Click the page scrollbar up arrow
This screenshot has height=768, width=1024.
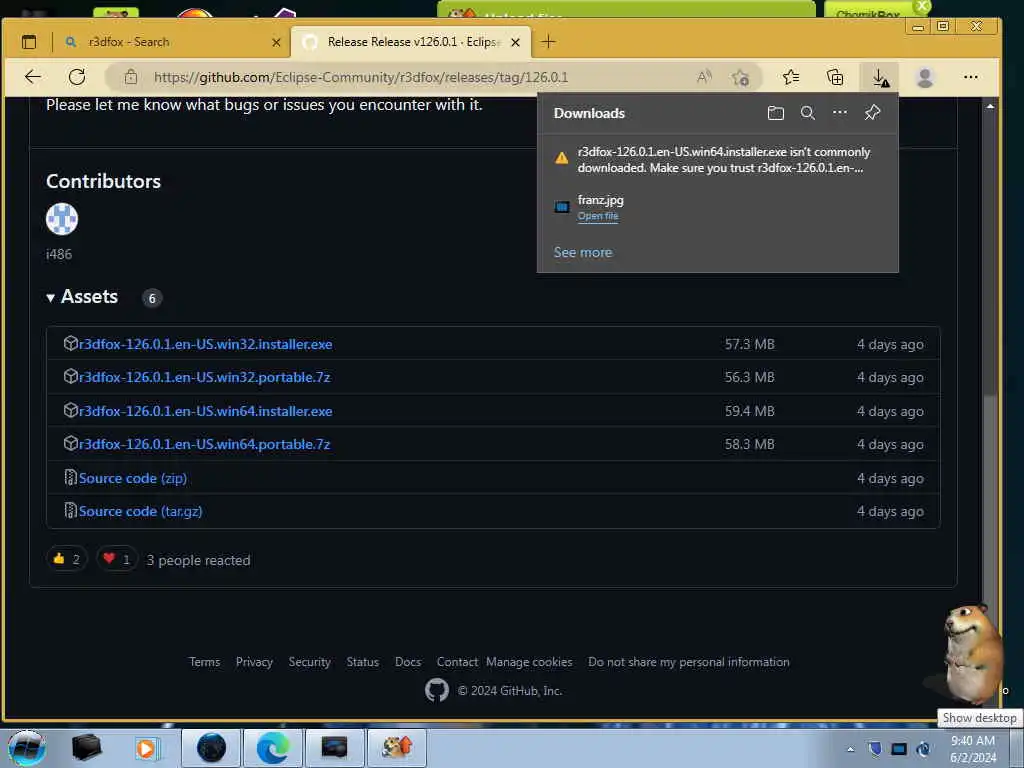point(990,106)
